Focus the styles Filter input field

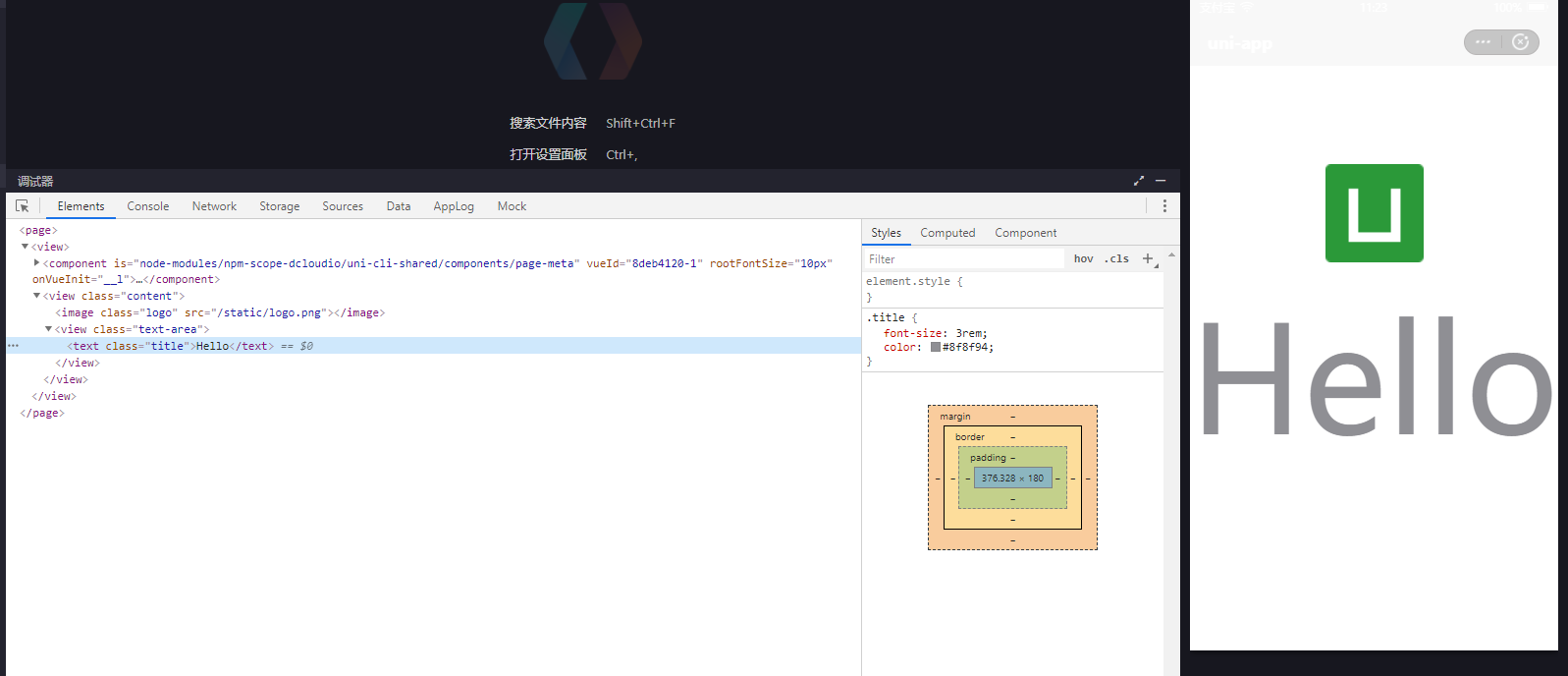[x=964, y=258]
